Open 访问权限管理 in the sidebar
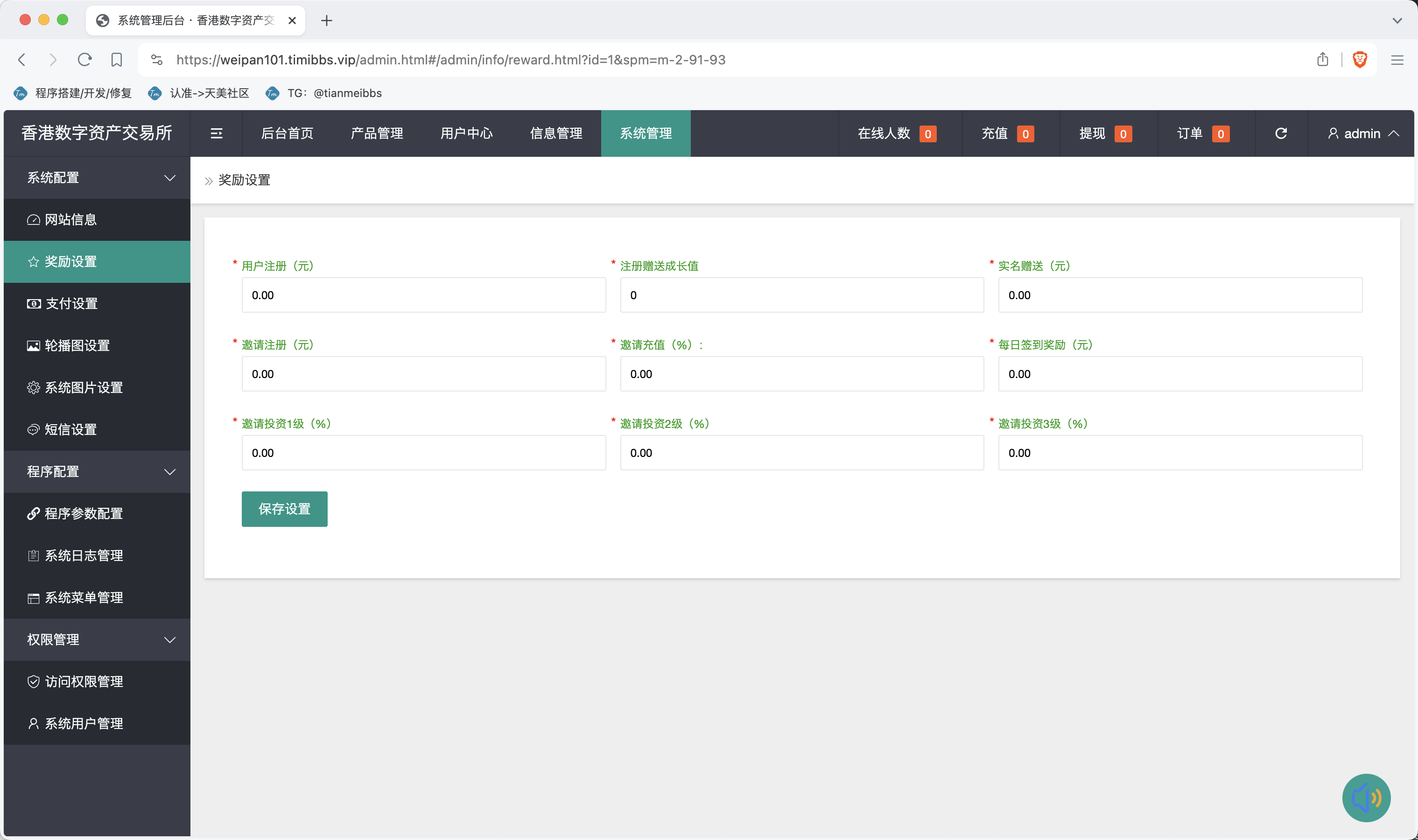This screenshot has width=1418, height=840. [x=97, y=681]
